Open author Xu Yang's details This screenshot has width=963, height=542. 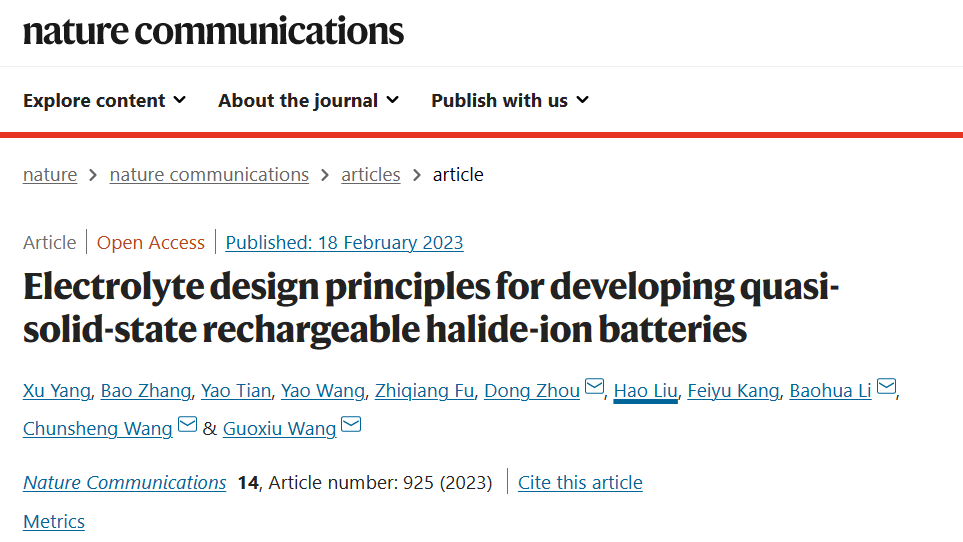[x=57, y=391]
